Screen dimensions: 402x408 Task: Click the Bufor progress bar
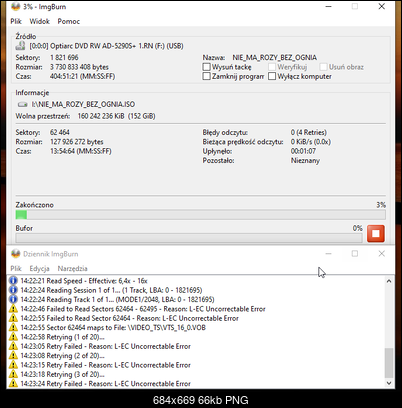point(189,238)
